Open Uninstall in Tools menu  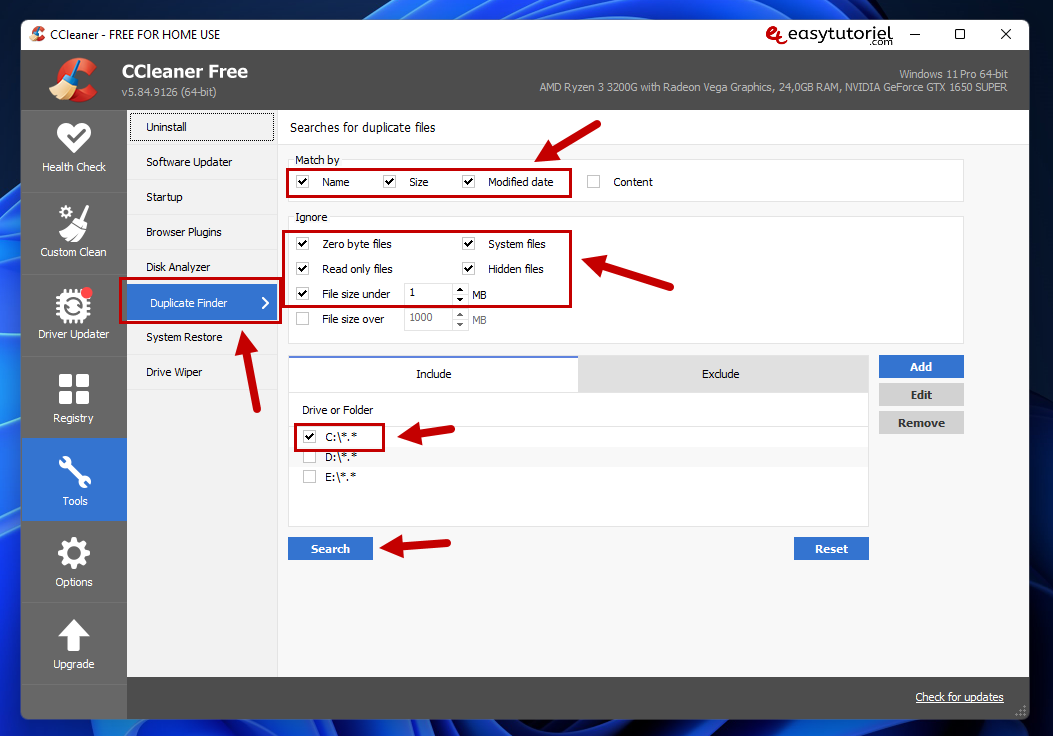[x=201, y=127]
